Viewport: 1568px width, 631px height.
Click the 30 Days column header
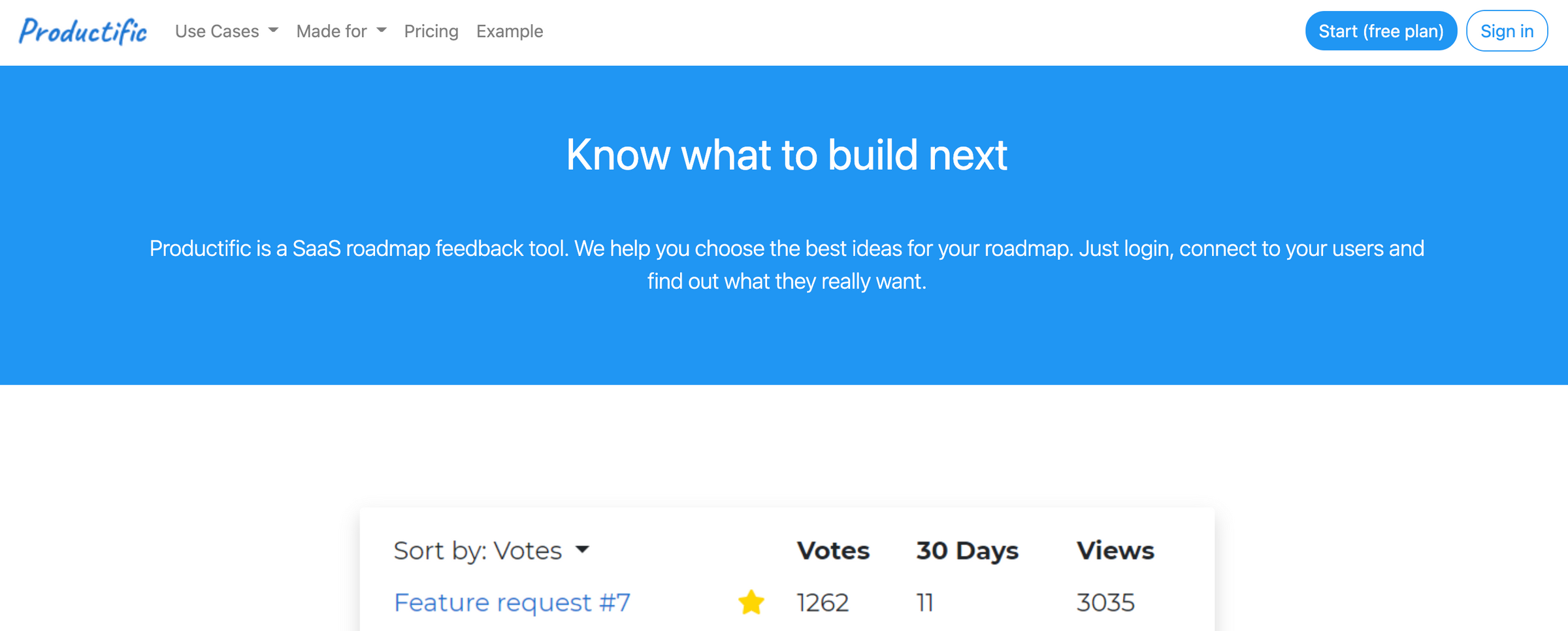(967, 551)
